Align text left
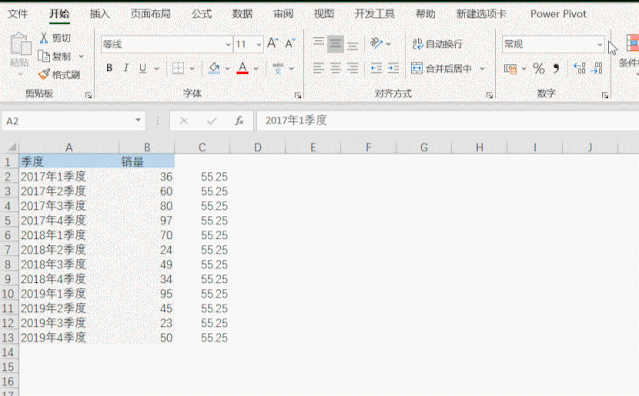This screenshot has height=396, width=639. tap(319, 68)
